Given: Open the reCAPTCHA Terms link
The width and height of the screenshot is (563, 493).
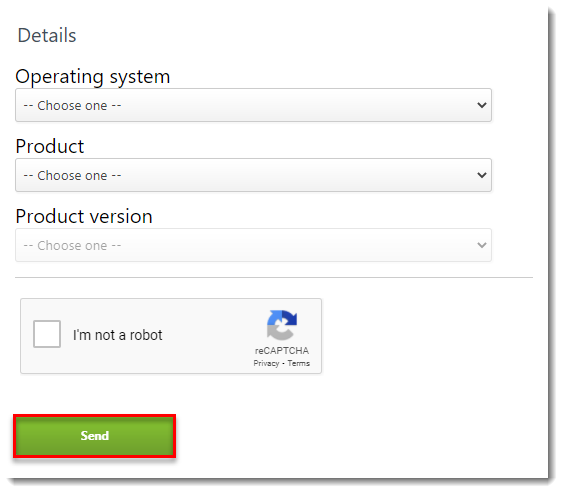Looking at the screenshot, I should coord(298,363).
